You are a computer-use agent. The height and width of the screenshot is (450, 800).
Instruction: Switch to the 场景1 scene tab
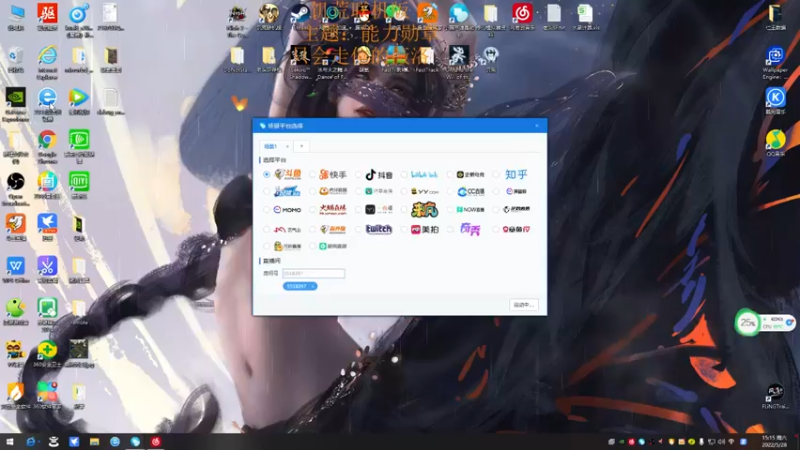point(270,146)
